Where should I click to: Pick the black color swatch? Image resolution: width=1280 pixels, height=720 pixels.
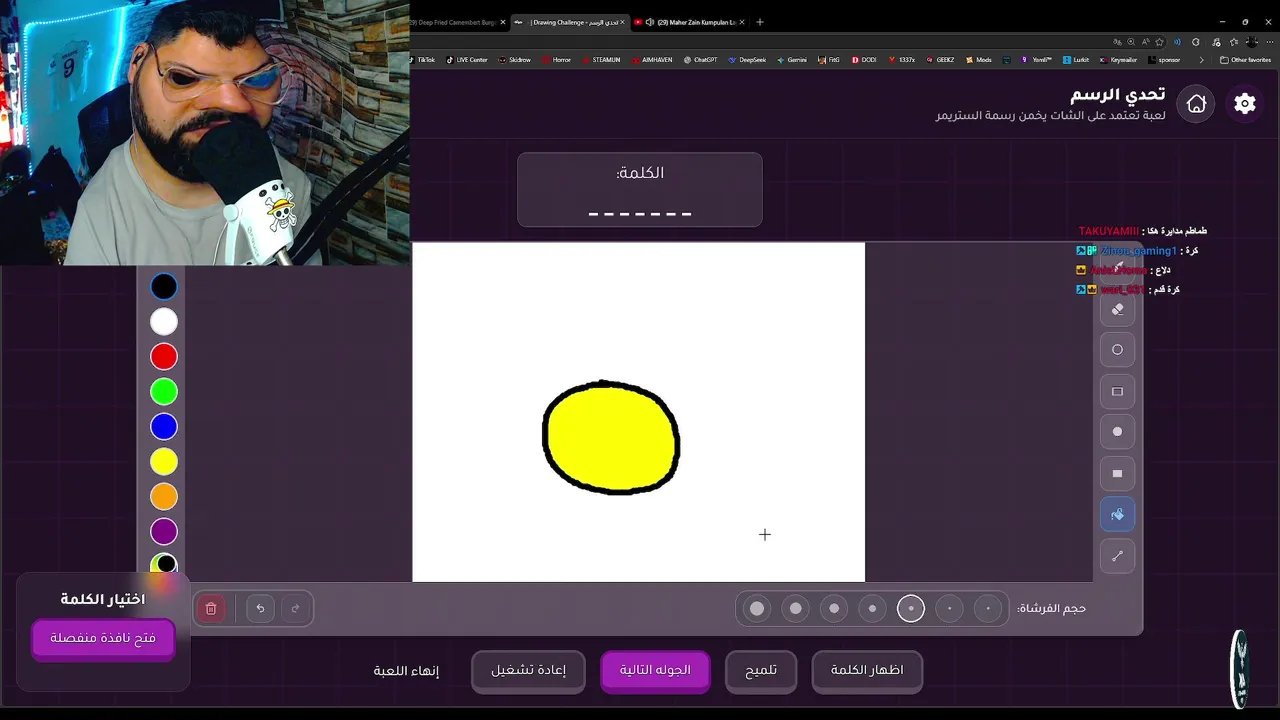pos(164,287)
